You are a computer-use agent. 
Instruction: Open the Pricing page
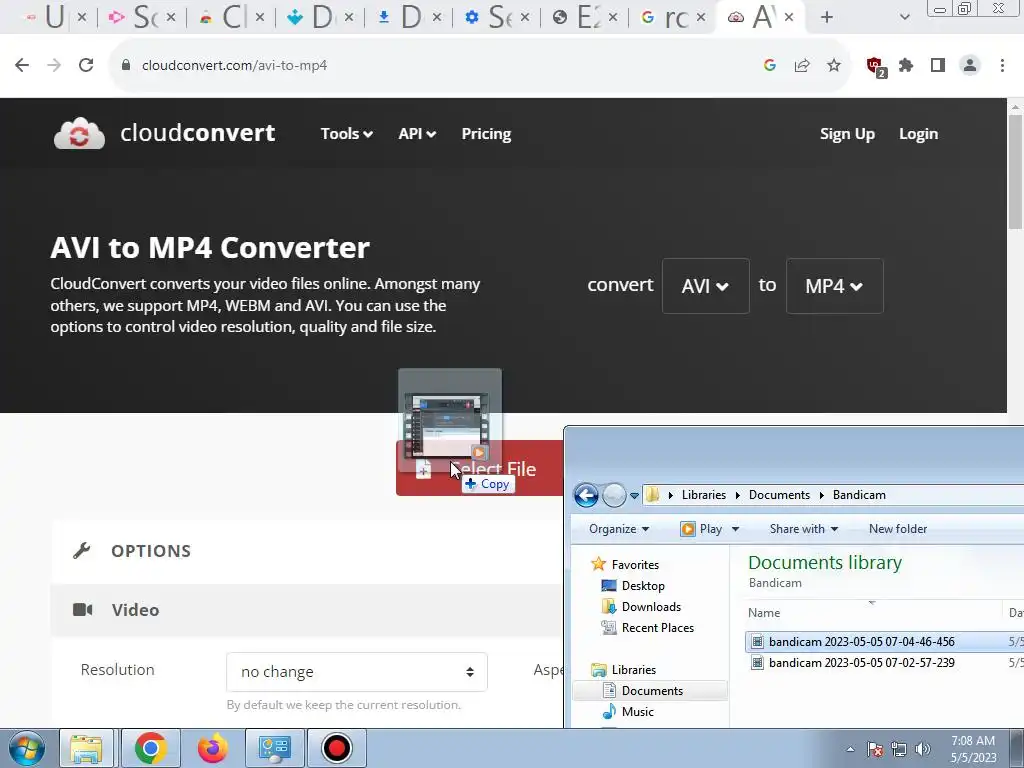coord(487,133)
